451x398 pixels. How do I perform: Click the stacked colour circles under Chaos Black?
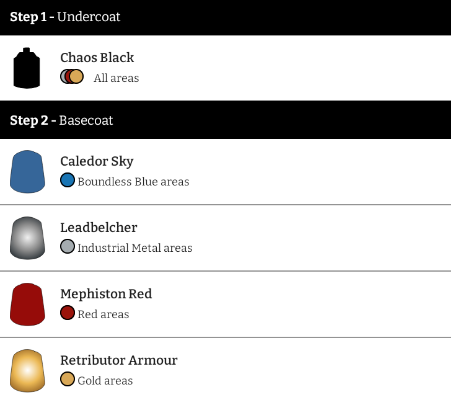[72, 77]
